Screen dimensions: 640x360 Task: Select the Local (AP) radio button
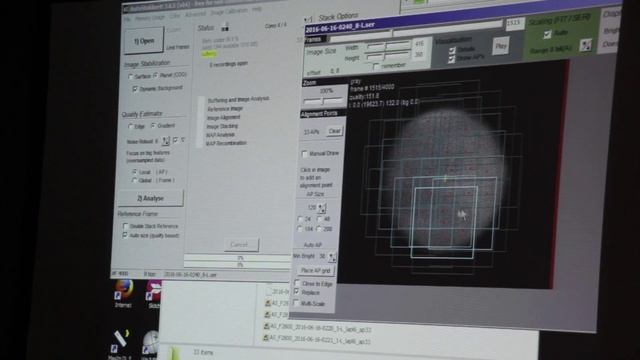point(134,172)
